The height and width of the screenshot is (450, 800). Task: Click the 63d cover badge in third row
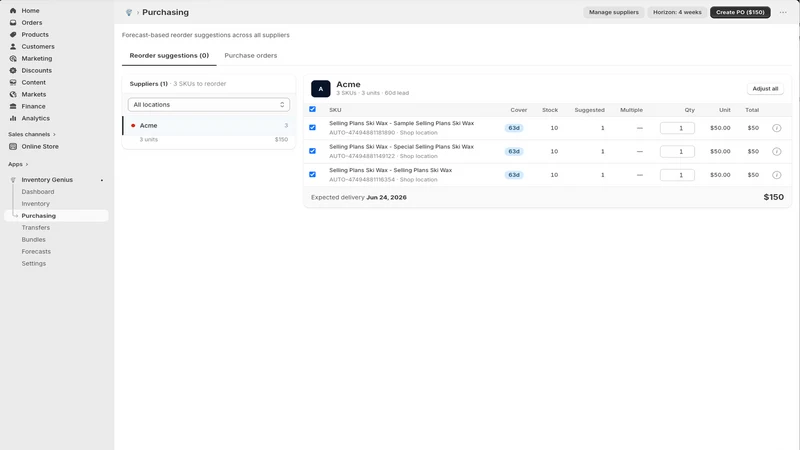[x=514, y=175]
